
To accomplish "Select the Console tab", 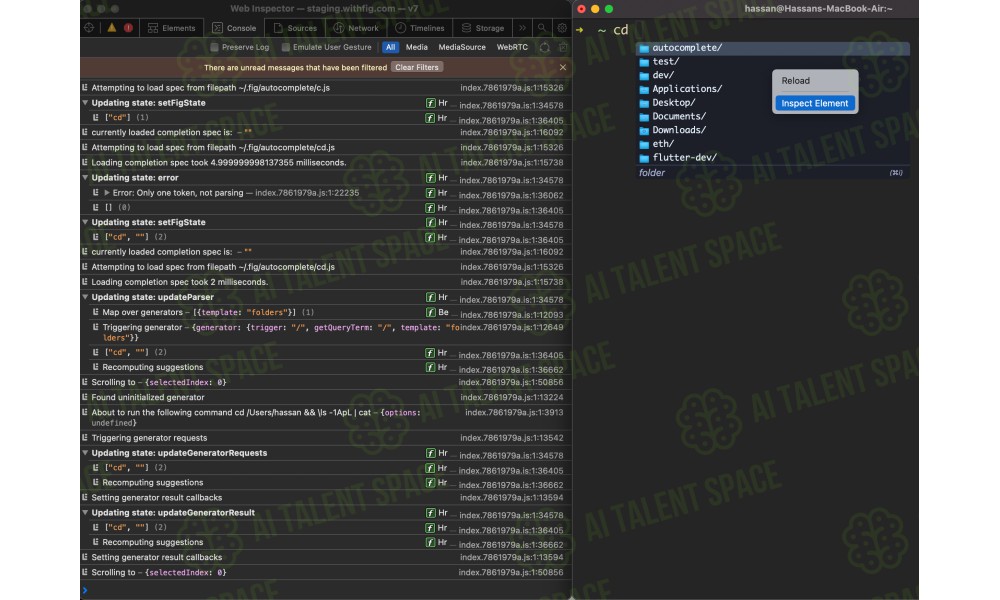I will [x=234, y=27].
